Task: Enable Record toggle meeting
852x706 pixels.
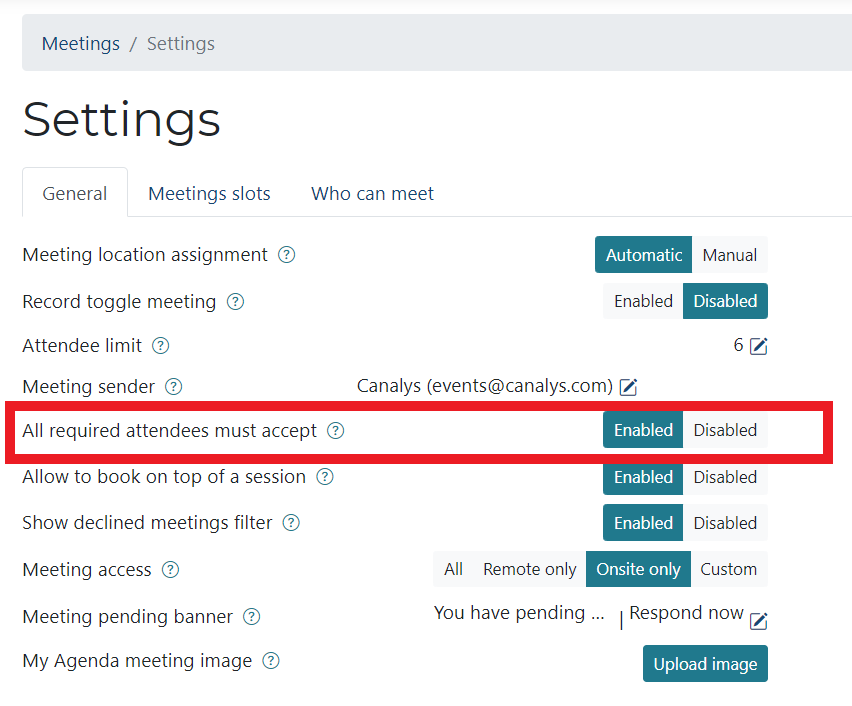Action: 643,301
